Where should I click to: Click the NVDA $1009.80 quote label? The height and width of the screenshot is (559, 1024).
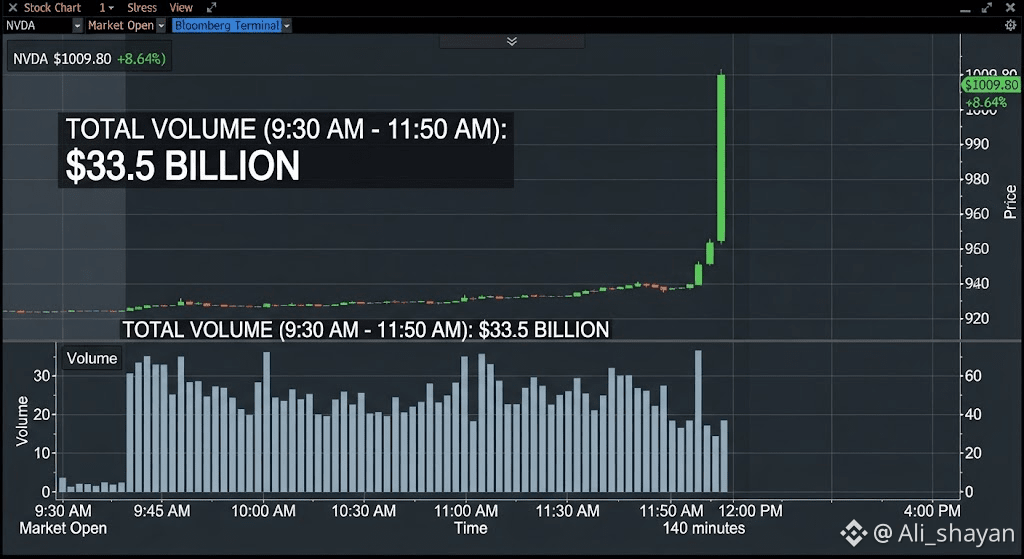(89, 59)
